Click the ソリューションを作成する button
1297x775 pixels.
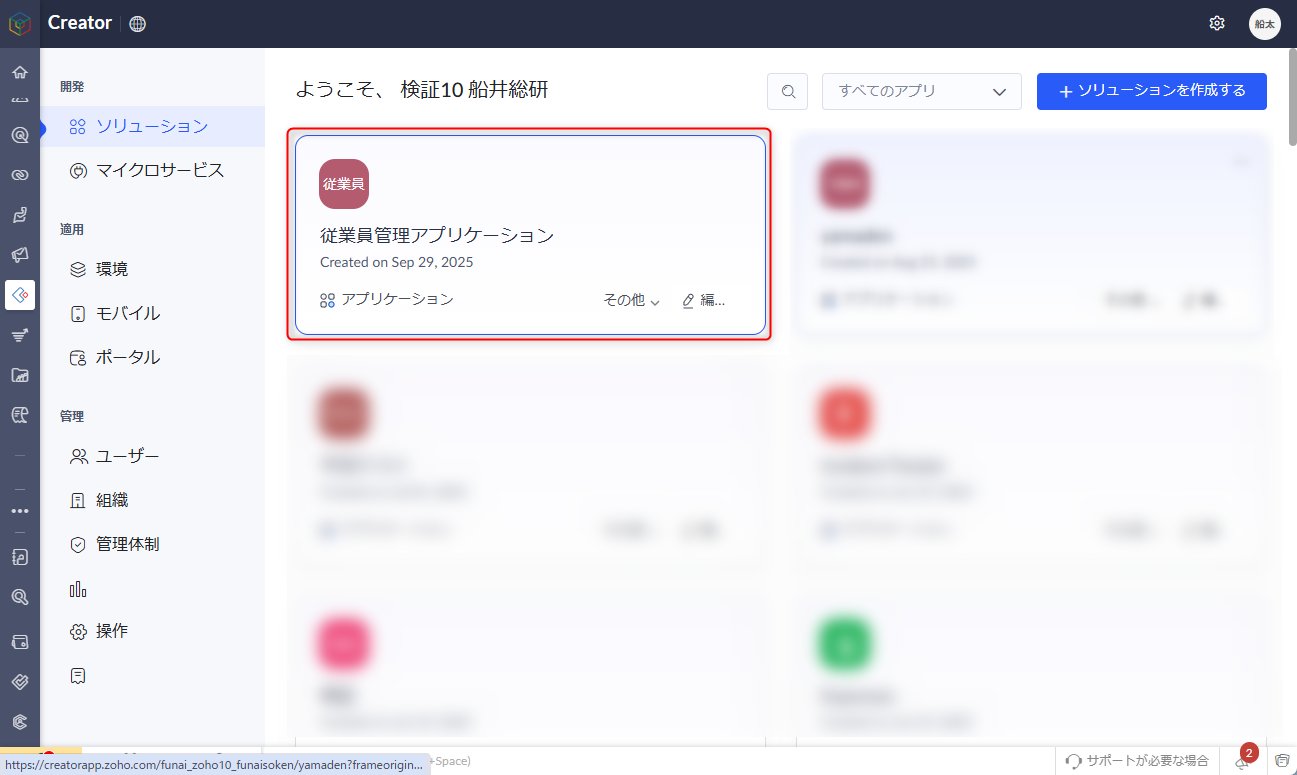point(1151,91)
